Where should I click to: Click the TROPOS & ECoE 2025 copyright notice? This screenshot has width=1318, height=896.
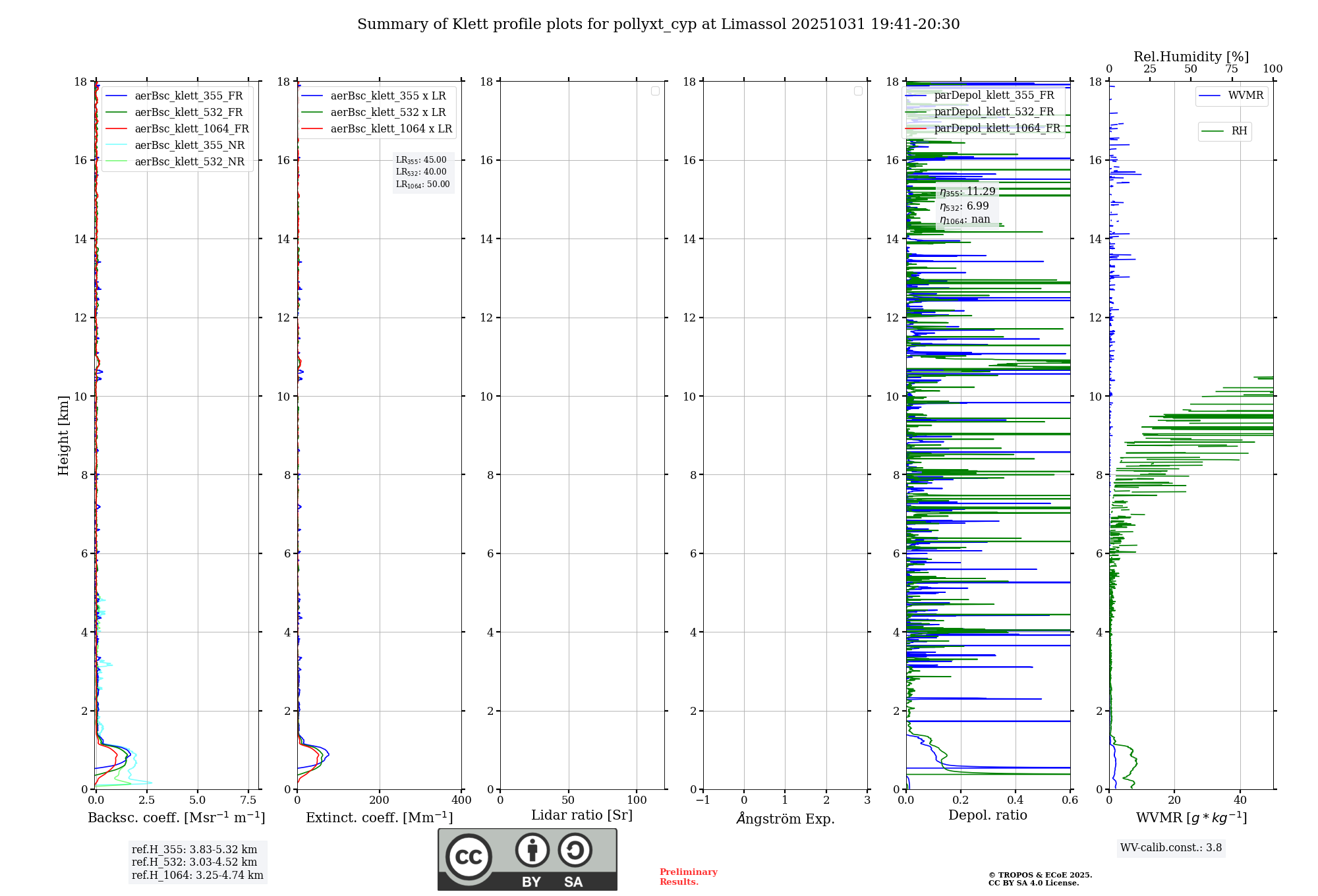(1040, 875)
